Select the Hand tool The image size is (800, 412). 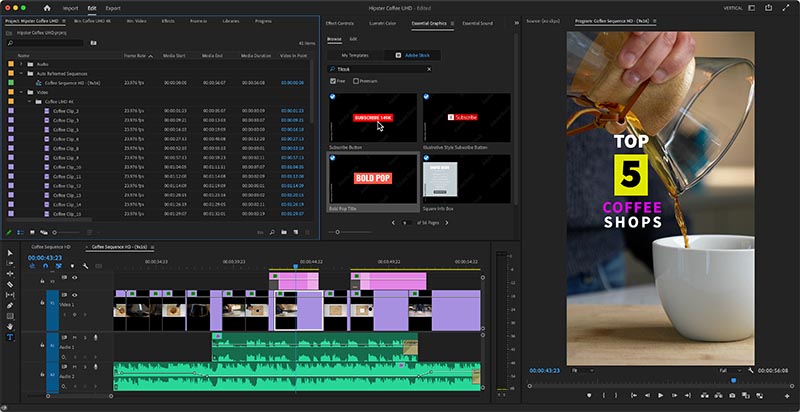pos(10,326)
